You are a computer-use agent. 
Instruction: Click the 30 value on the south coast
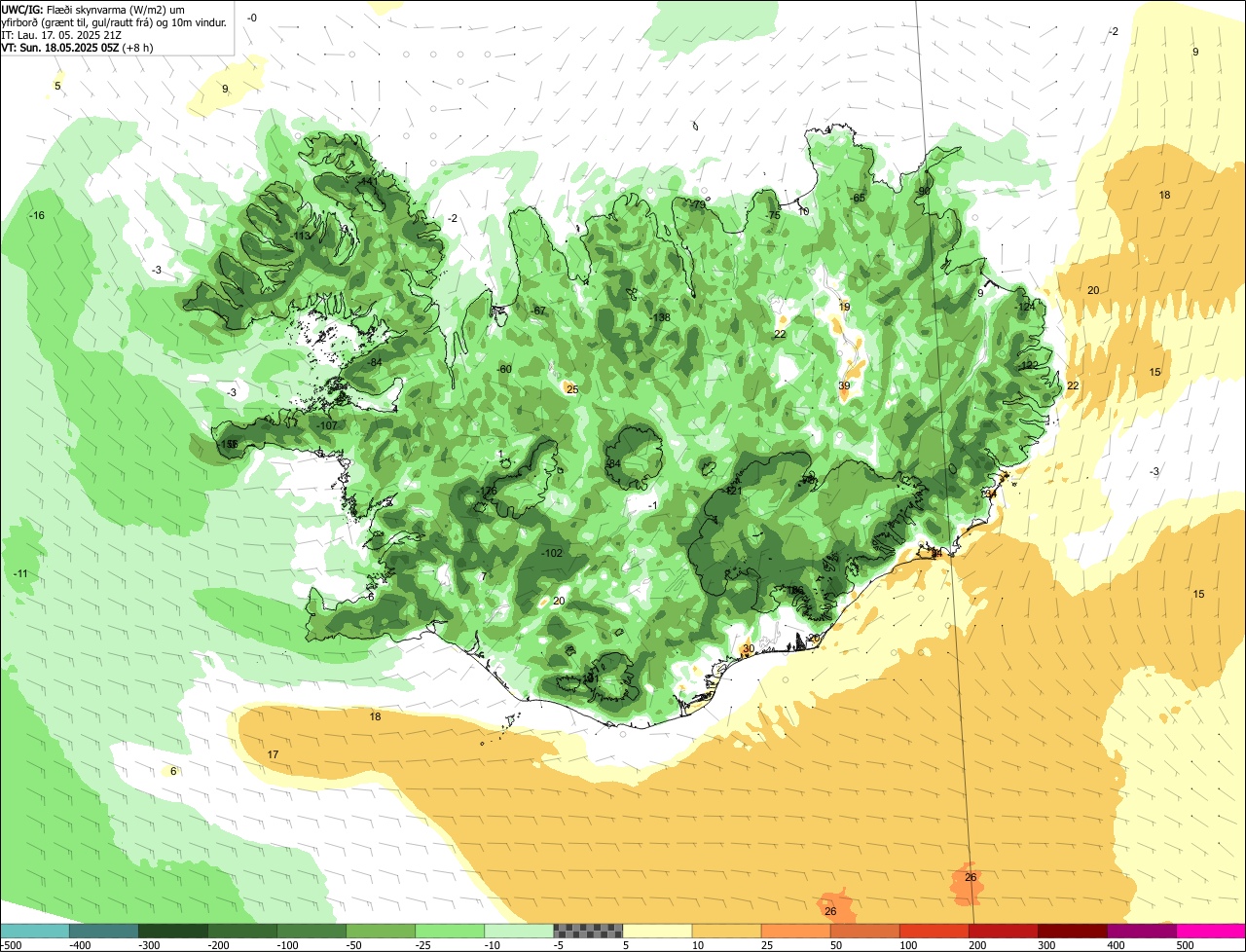tap(748, 648)
